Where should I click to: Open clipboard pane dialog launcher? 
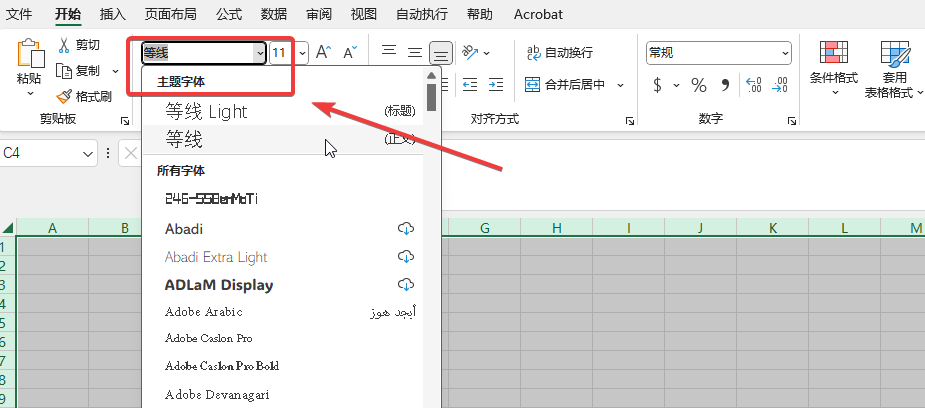coord(124,121)
